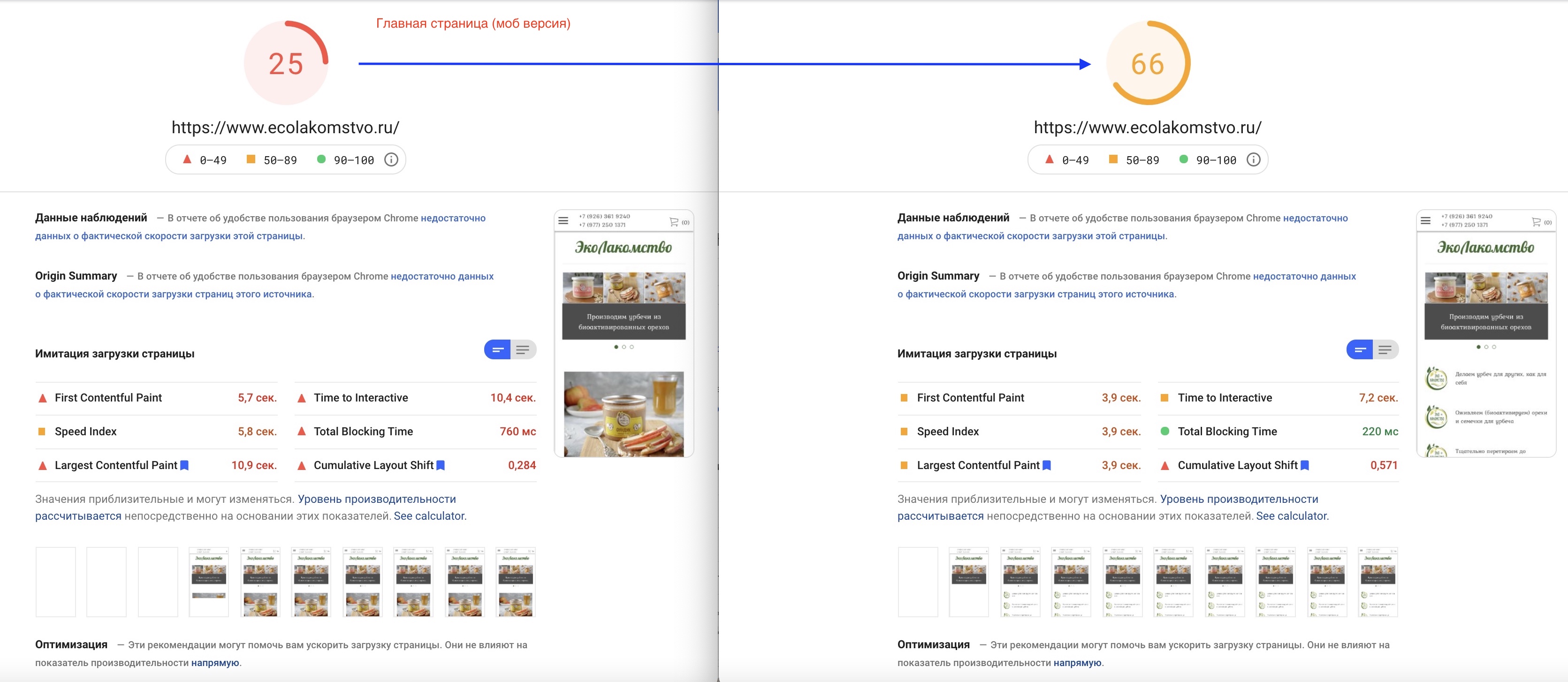Click info icon beside right score legend
The width and height of the screenshot is (1568, 682).
[x=1253, y=159]
